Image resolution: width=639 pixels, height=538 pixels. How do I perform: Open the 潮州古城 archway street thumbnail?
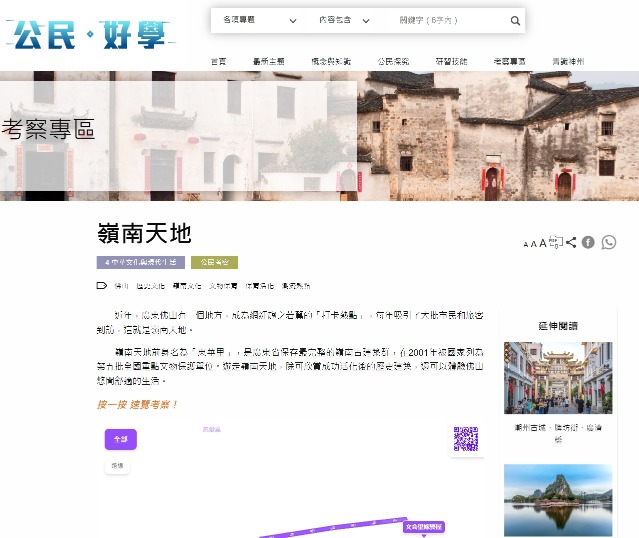[558, 378]
